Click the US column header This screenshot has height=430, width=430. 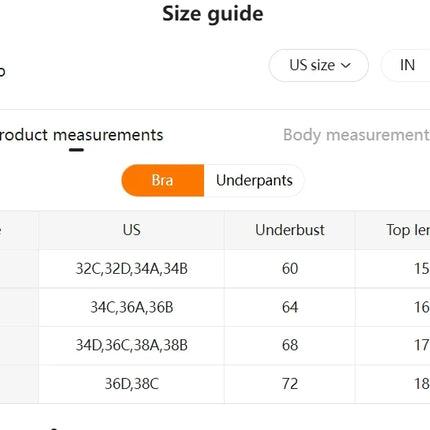point(132,230)
